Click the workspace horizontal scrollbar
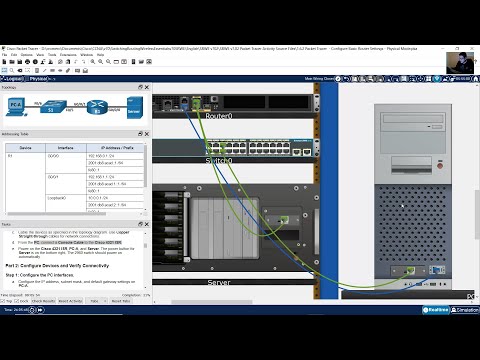 212,302
